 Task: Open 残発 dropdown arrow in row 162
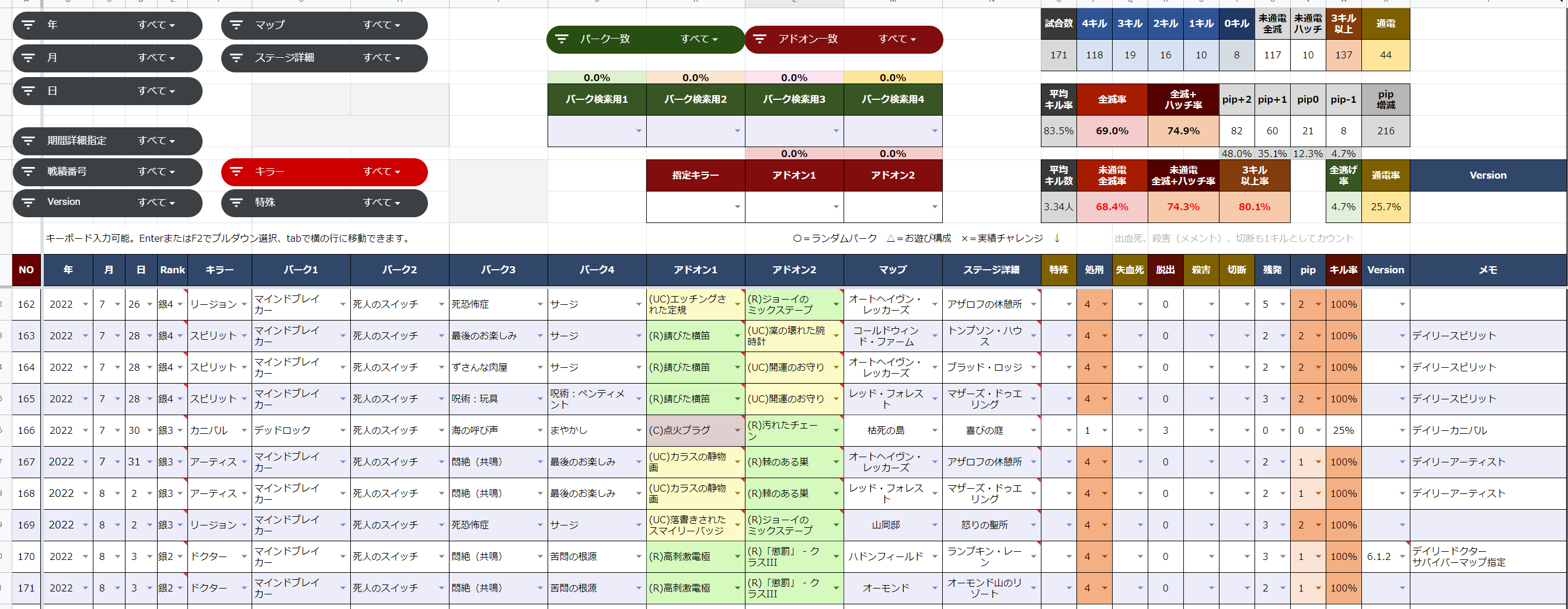point(1282,305)
